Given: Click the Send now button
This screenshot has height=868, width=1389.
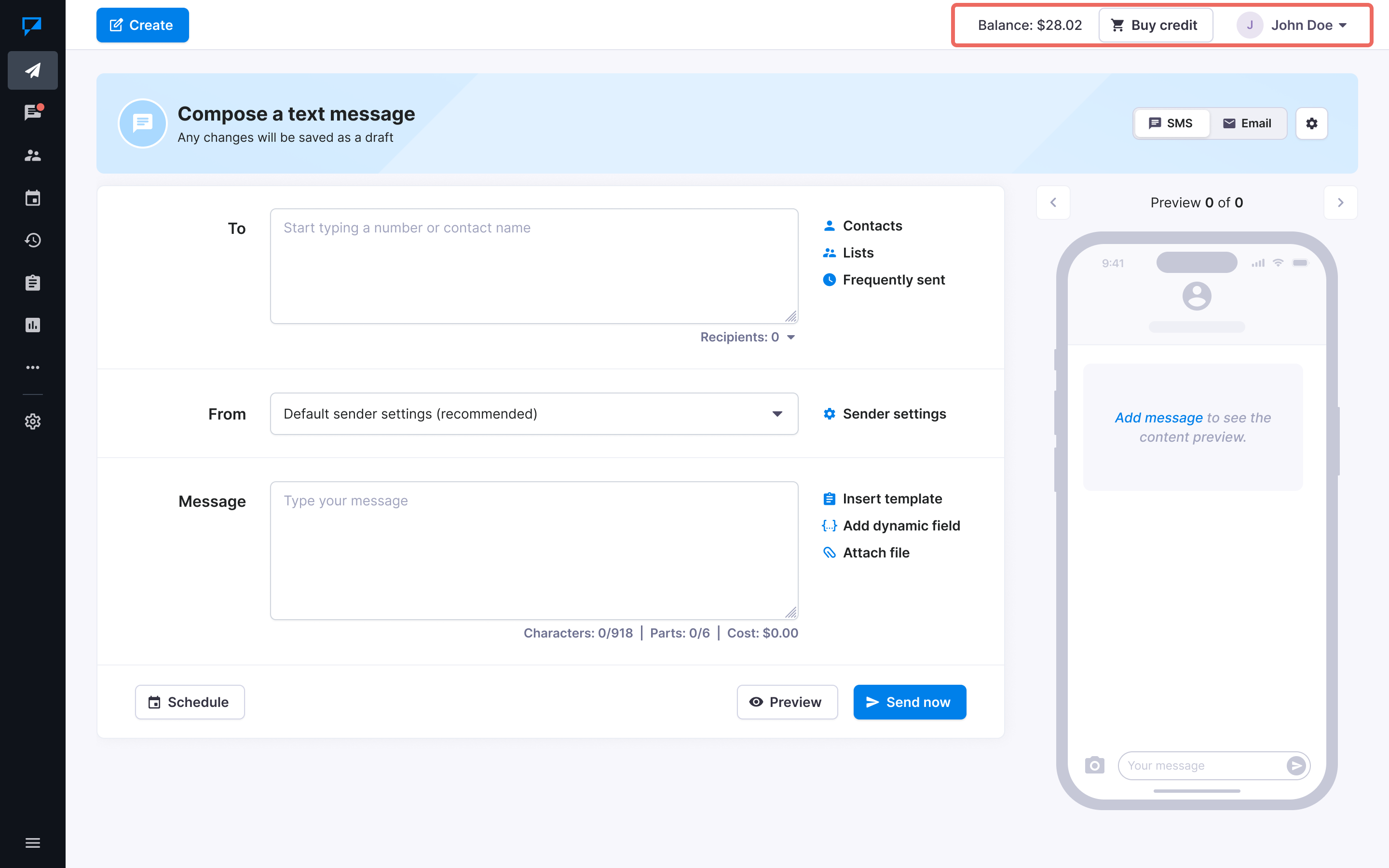Looking at the screenshot, I should coord(909,702).
